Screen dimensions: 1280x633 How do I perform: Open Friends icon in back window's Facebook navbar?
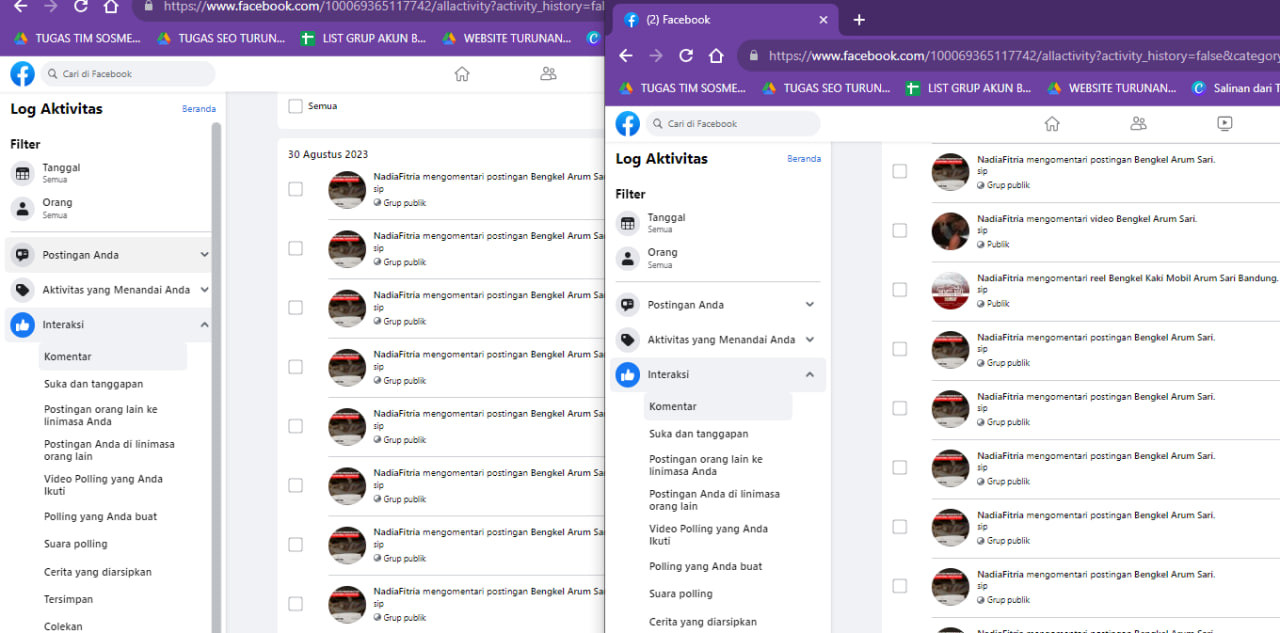pyautogui.click(x=548, y=74)
